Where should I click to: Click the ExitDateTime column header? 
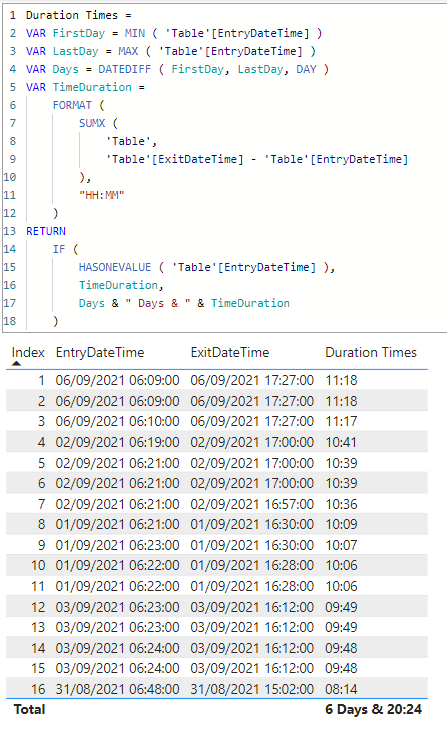pyautogui.click(x=229, y=353)
